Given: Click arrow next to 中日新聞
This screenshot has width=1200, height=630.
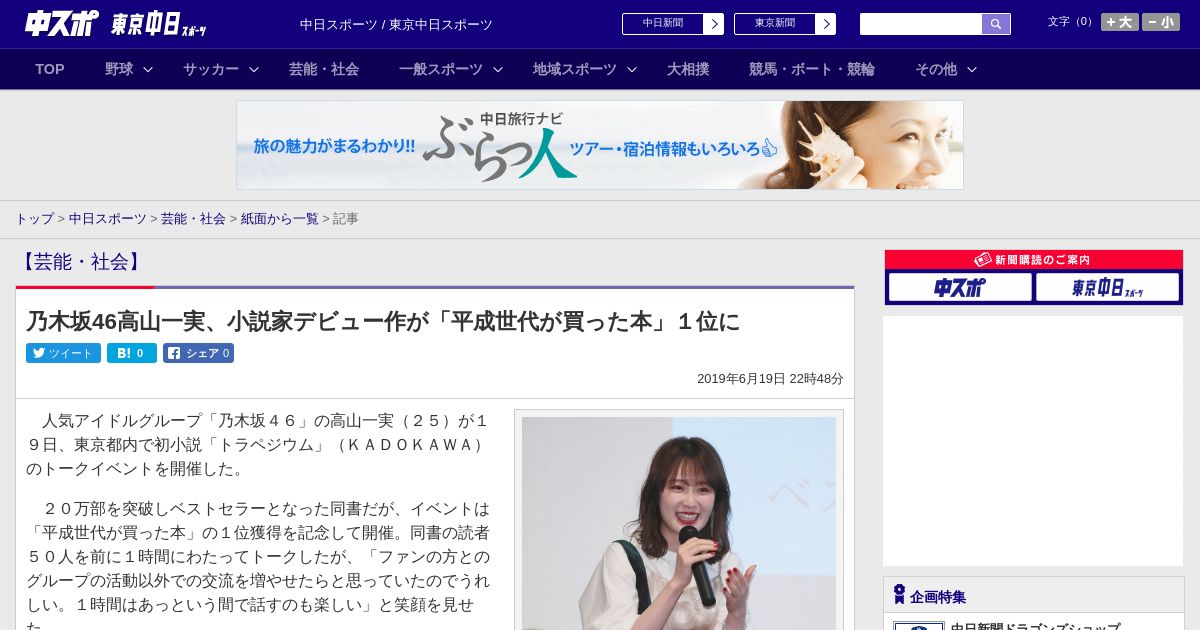Looking at the screenshot, I should coord(713,24).
